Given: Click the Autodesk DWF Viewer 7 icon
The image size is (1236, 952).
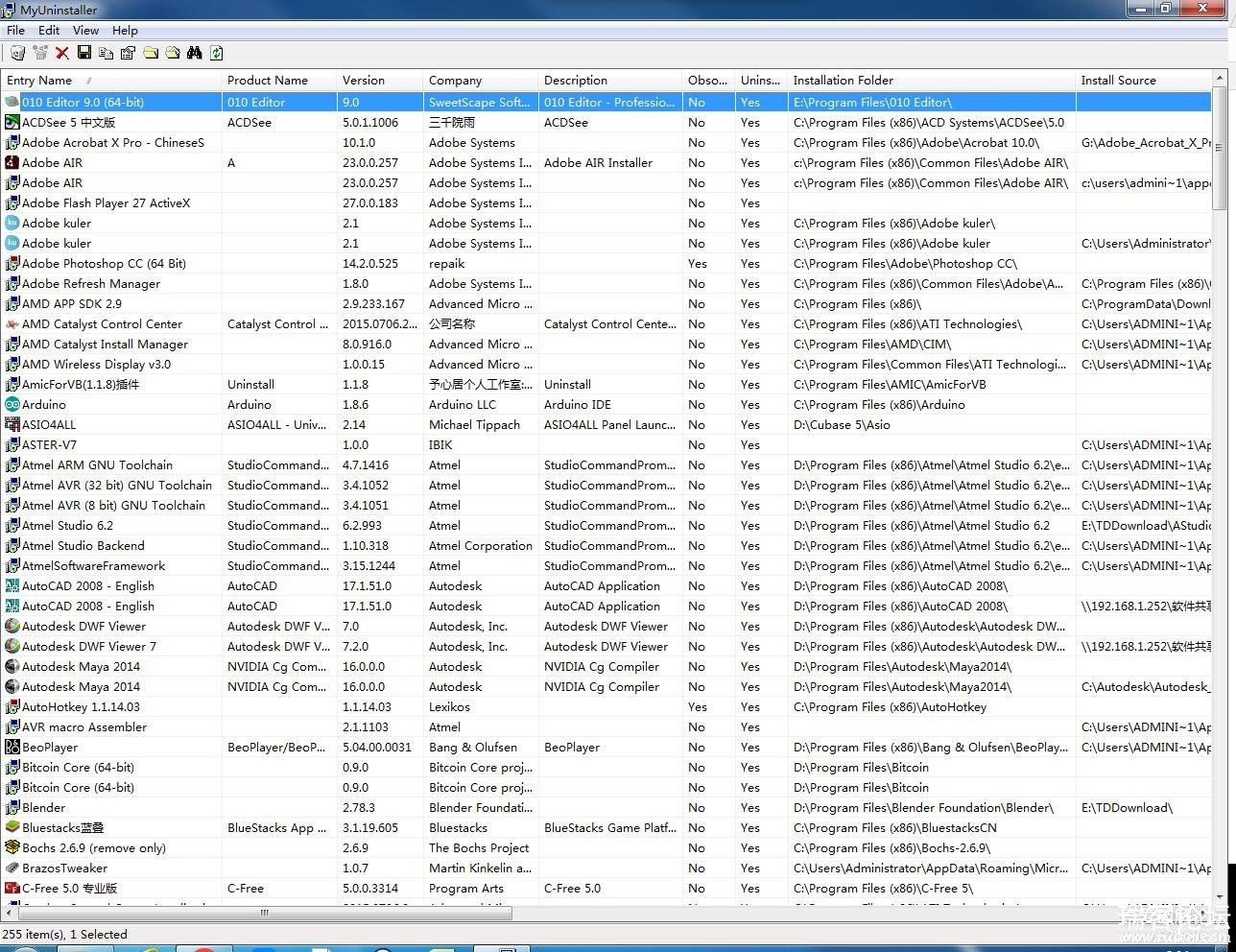Looking at the screenshot, I should tap(12, 646).
